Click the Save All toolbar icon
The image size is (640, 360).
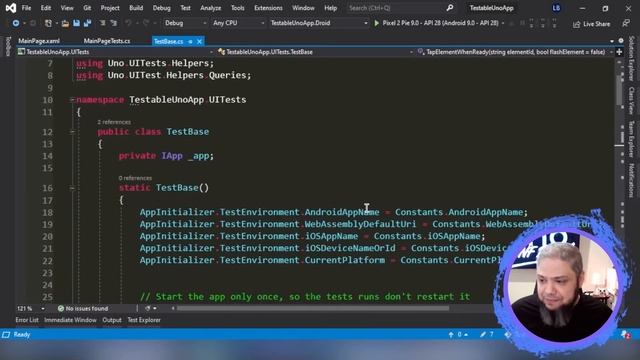pyautogui.click(x=87, y=23)
